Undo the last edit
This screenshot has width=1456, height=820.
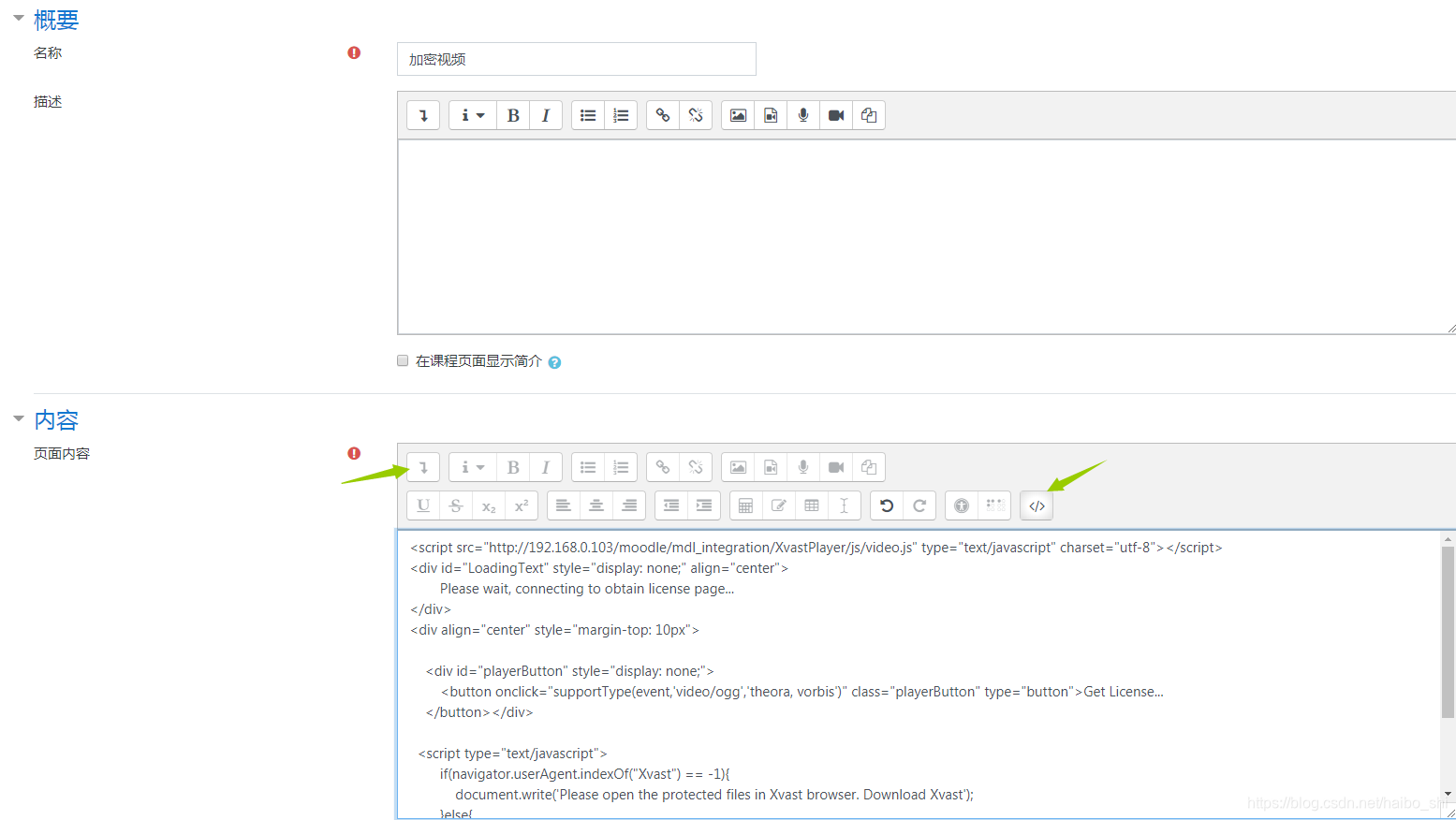(887, 505)
